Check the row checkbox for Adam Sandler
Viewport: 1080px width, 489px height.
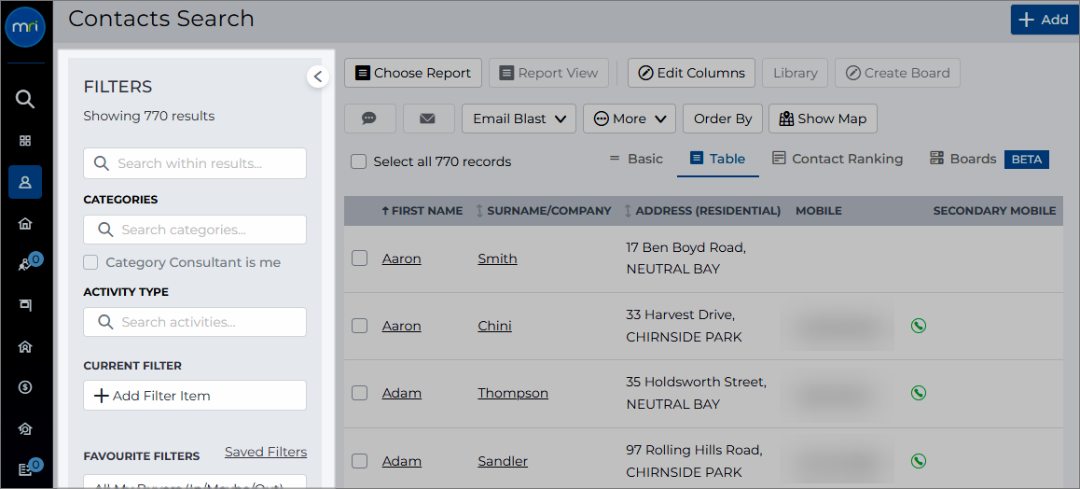pyautogui.click(x=360, y=461)
